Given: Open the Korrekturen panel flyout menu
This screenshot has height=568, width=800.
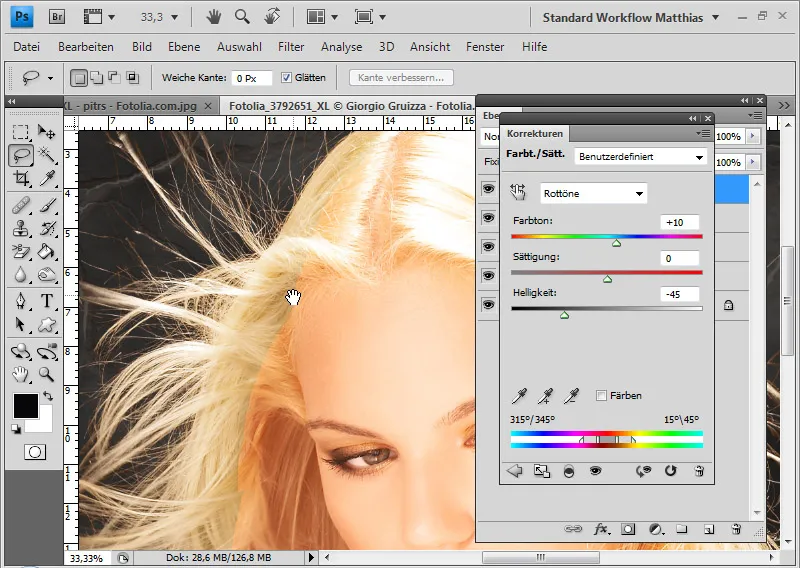Looking at the screenshot, I should coord(703,134).
